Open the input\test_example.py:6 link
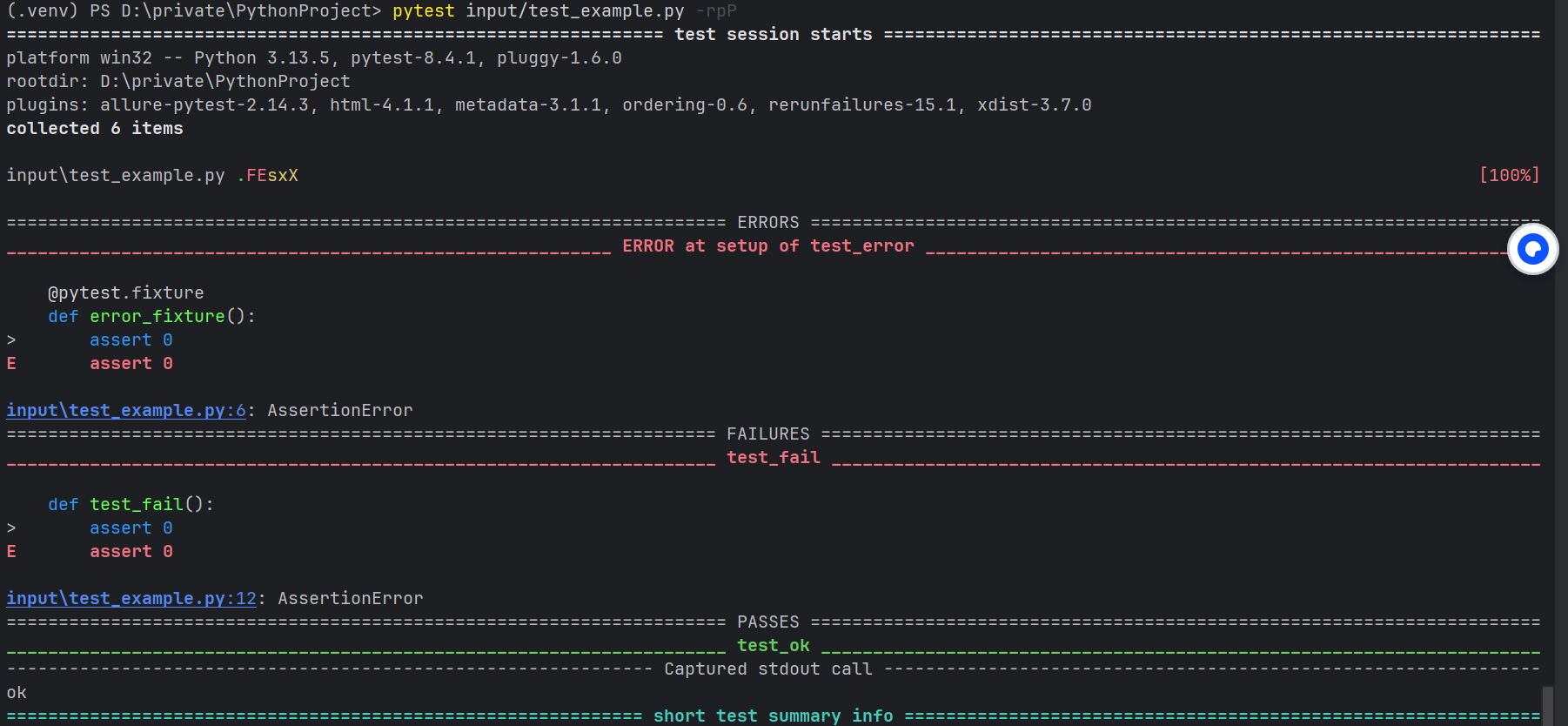This screenshot has width=1568, height=726. [126, 410]
